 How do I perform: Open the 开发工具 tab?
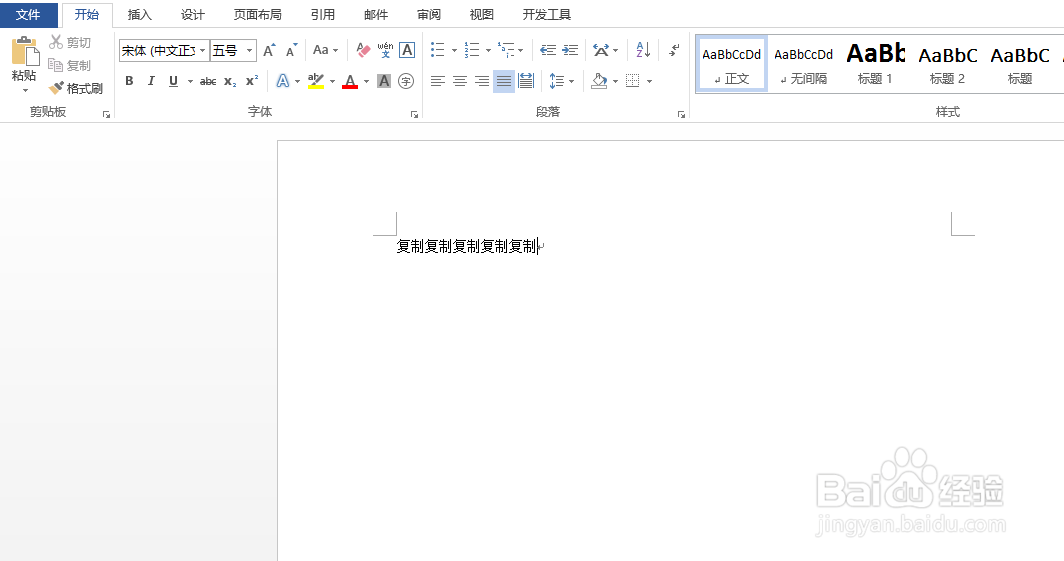[547, 14]
